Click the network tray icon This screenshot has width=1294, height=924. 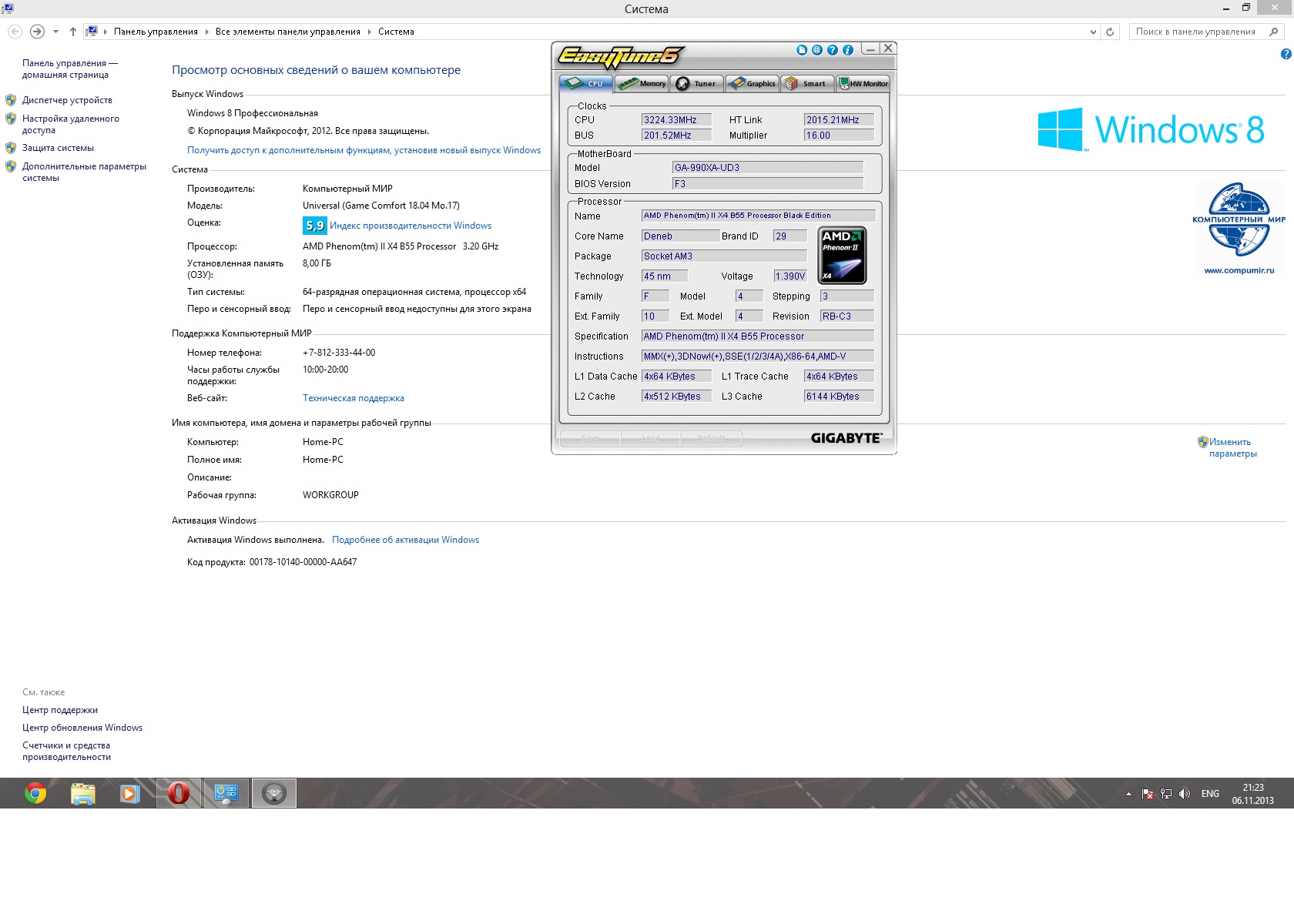click(x=1166, y=794)
